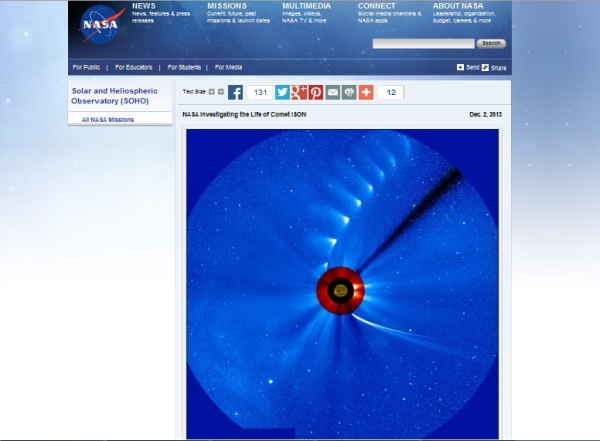Click the NASA logo

click(103, 25)
